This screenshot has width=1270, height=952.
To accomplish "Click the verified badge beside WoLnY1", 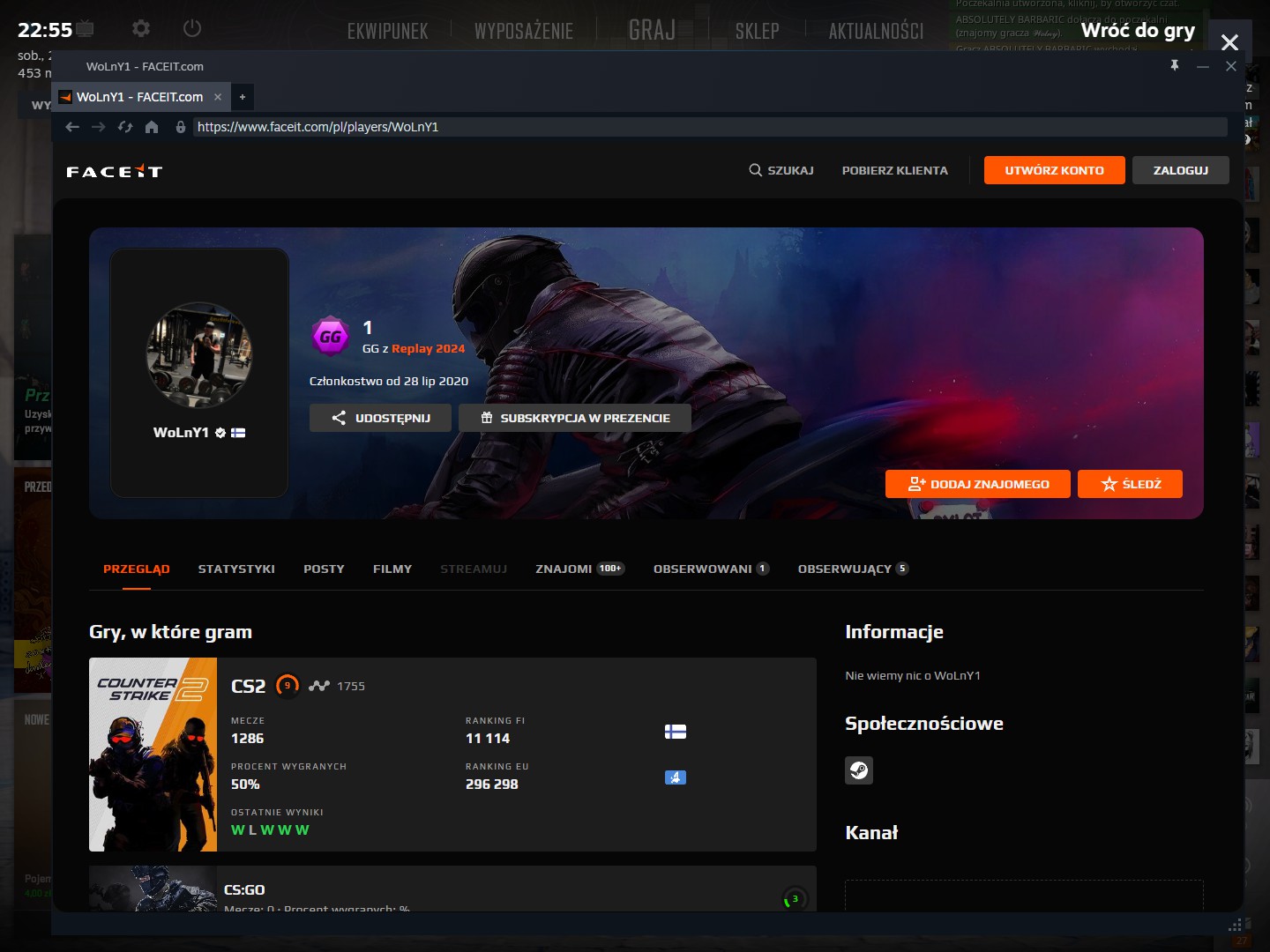I will [220, 433].
